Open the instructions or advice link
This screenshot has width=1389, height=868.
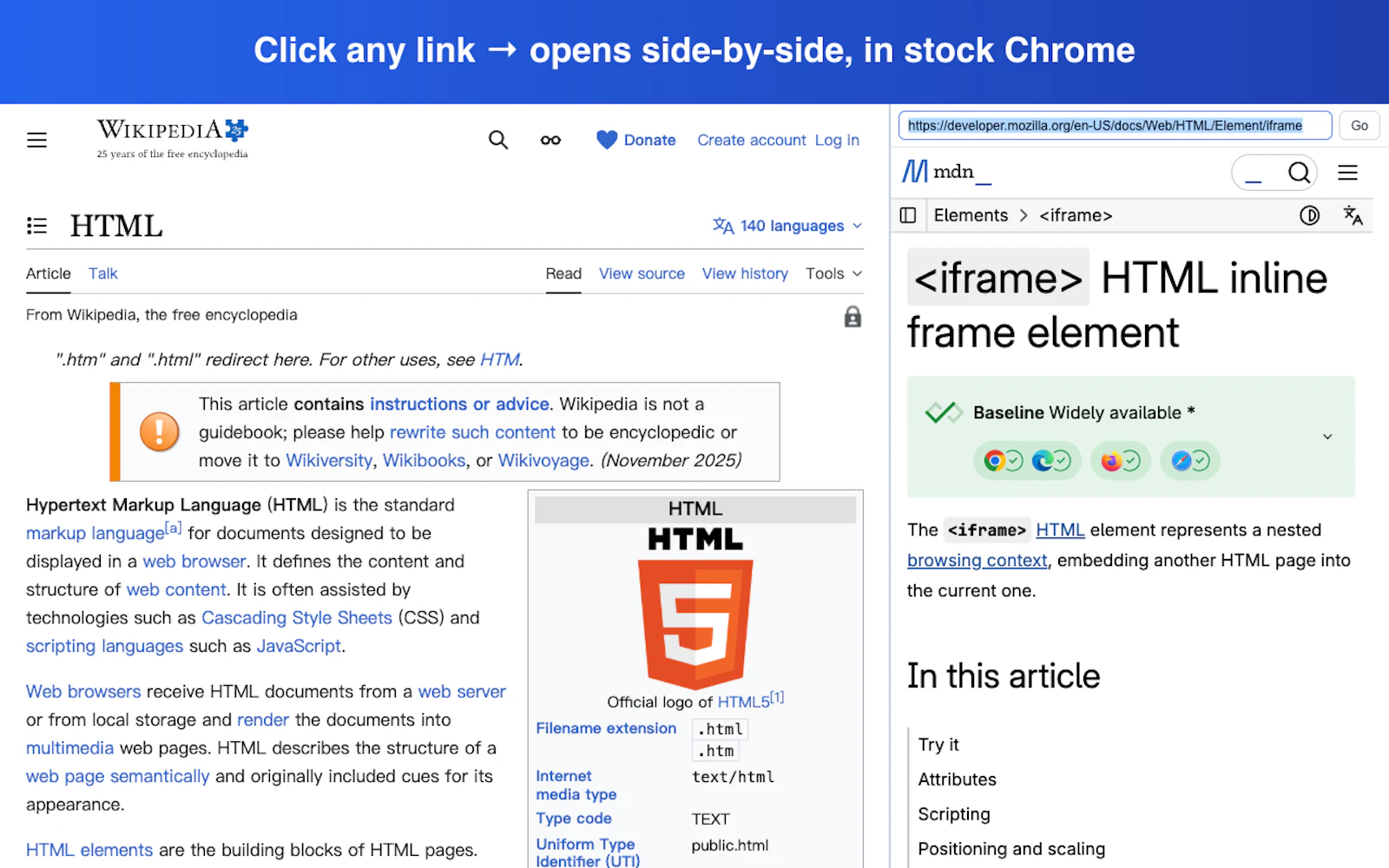[x=459, y=404]
